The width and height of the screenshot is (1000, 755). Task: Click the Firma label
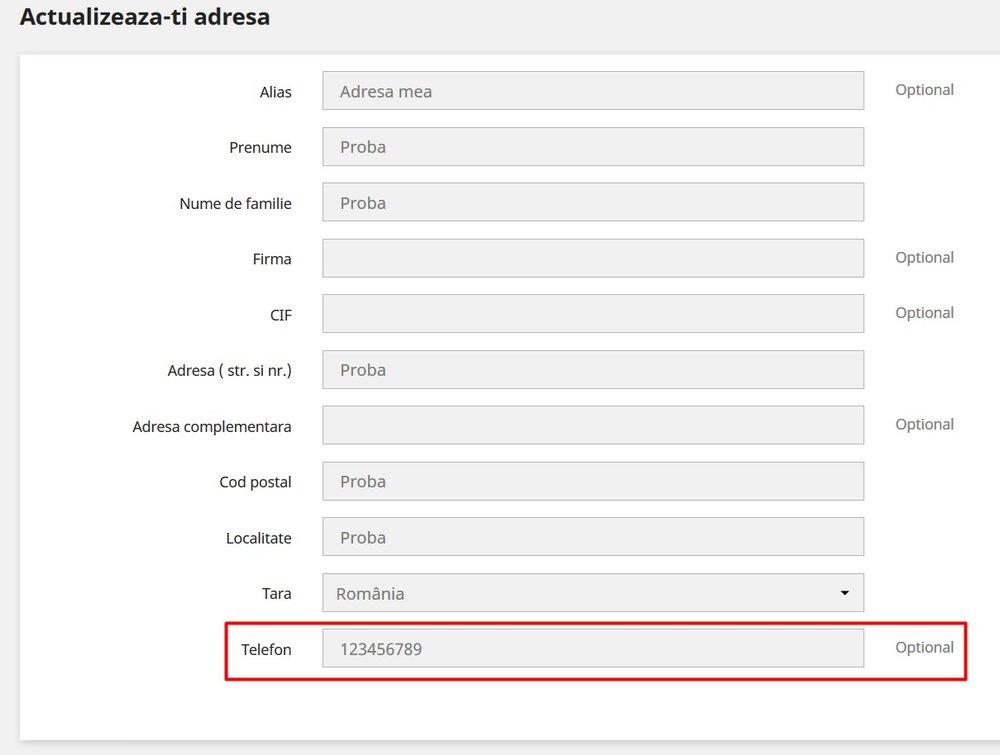click(x=272, y=259)
